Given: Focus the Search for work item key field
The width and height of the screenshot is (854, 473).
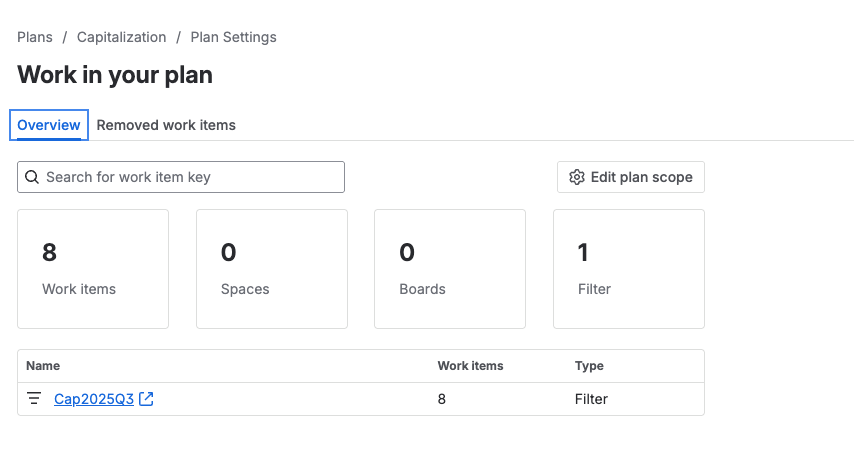Looking at the screenshot, I should pos(190,177).
